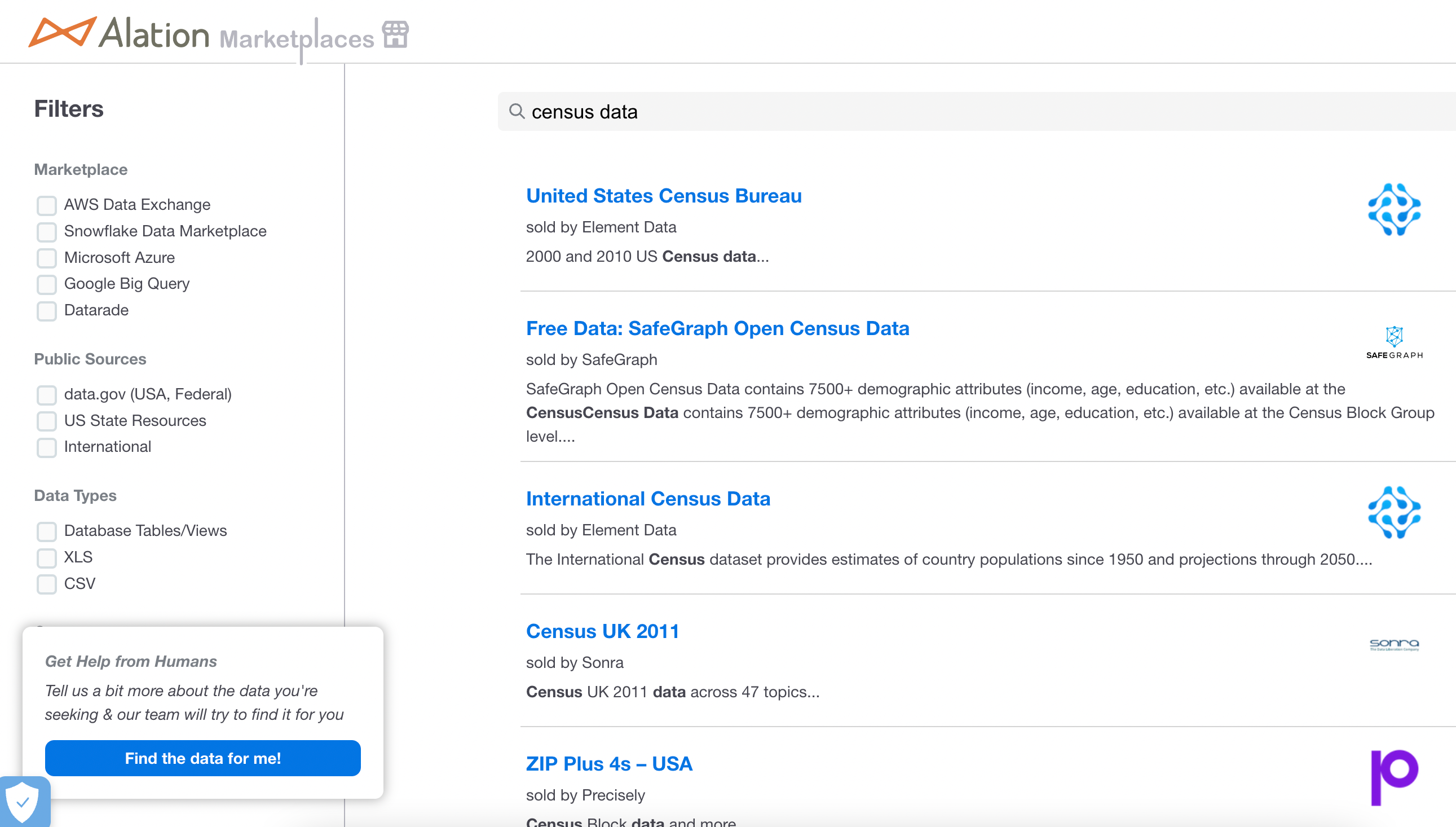Open the privacy shield badge icon
Screen dimensions: 1456x827
23,802
